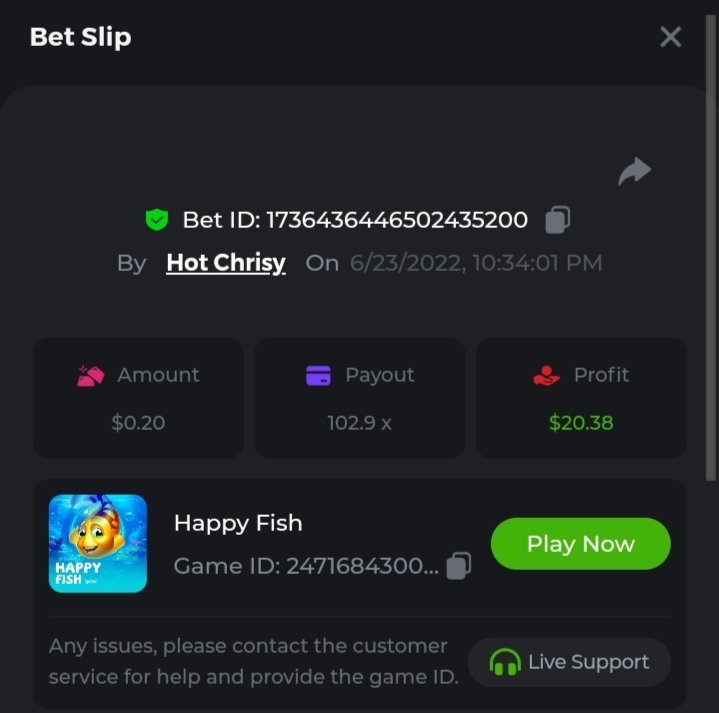Close the Bet Slip dialog
Image resolution: width=719 pixels, height=713 pixels.
coord(670,37)
